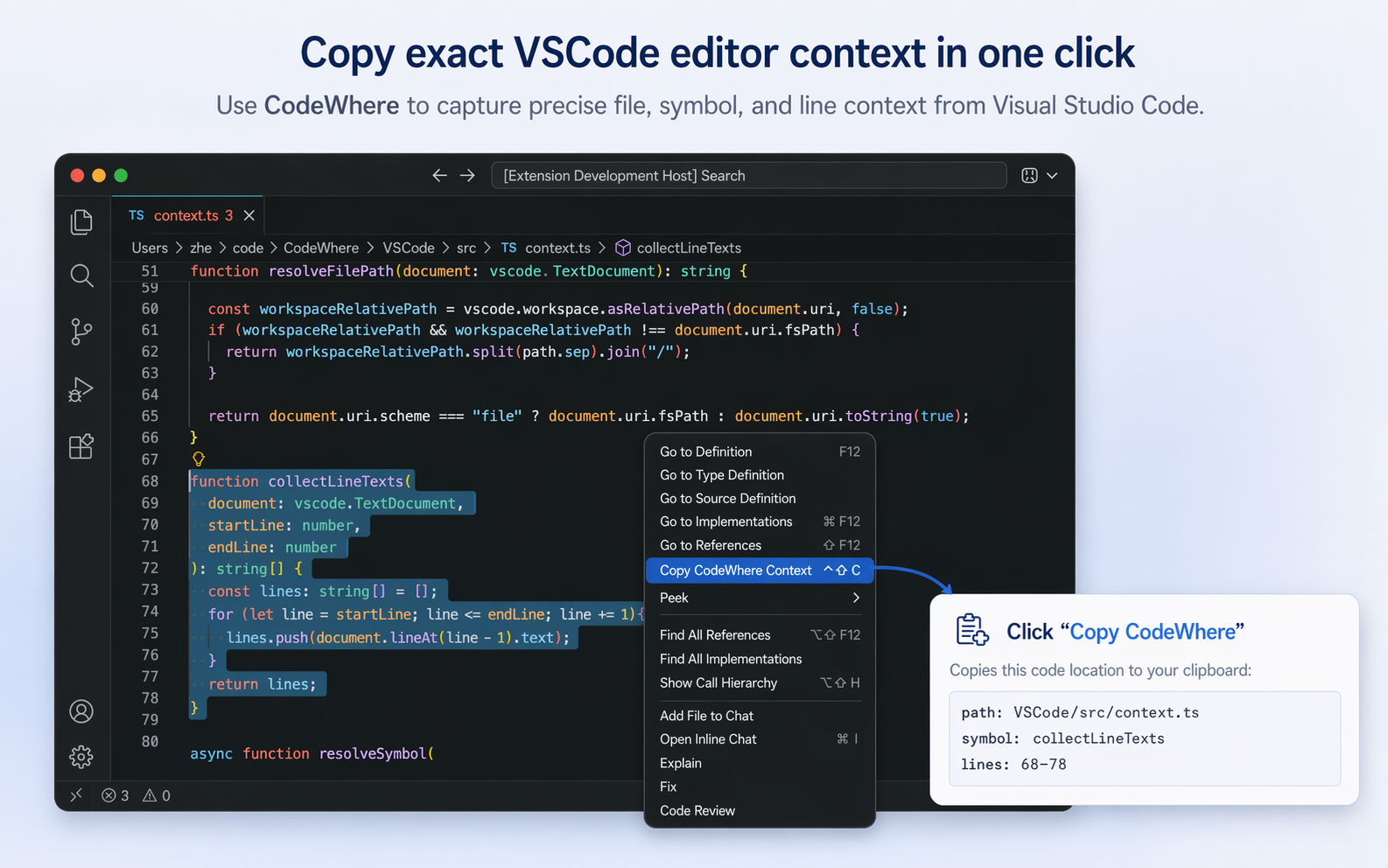Screen dimensions: 1388x868
Task: Click the warnings count 0 in status bar
Action: tap(157, 795)
